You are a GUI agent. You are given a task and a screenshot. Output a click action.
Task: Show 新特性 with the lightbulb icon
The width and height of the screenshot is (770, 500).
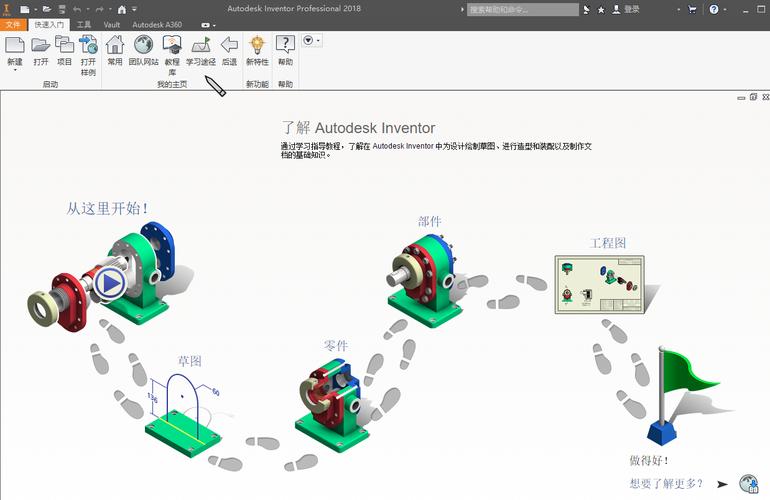coord(257,45)
